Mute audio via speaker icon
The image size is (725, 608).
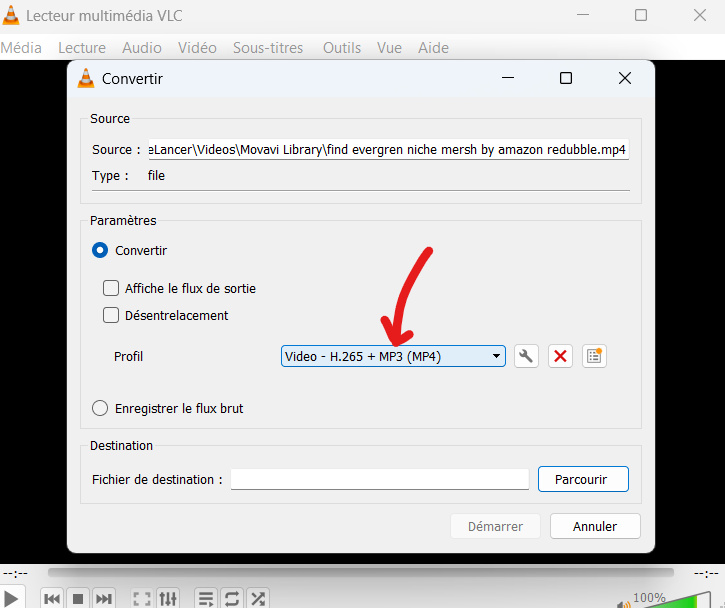[x=624, y=604]
